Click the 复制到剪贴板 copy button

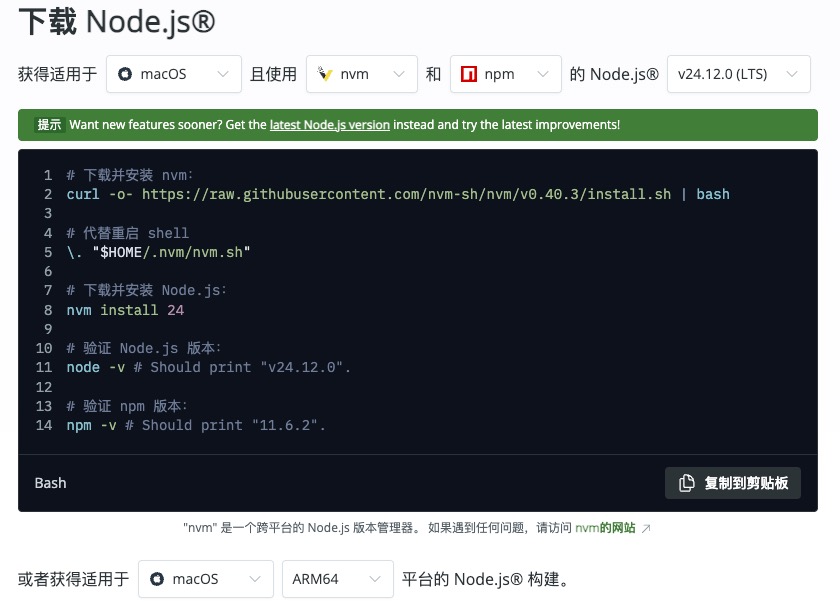733,483
